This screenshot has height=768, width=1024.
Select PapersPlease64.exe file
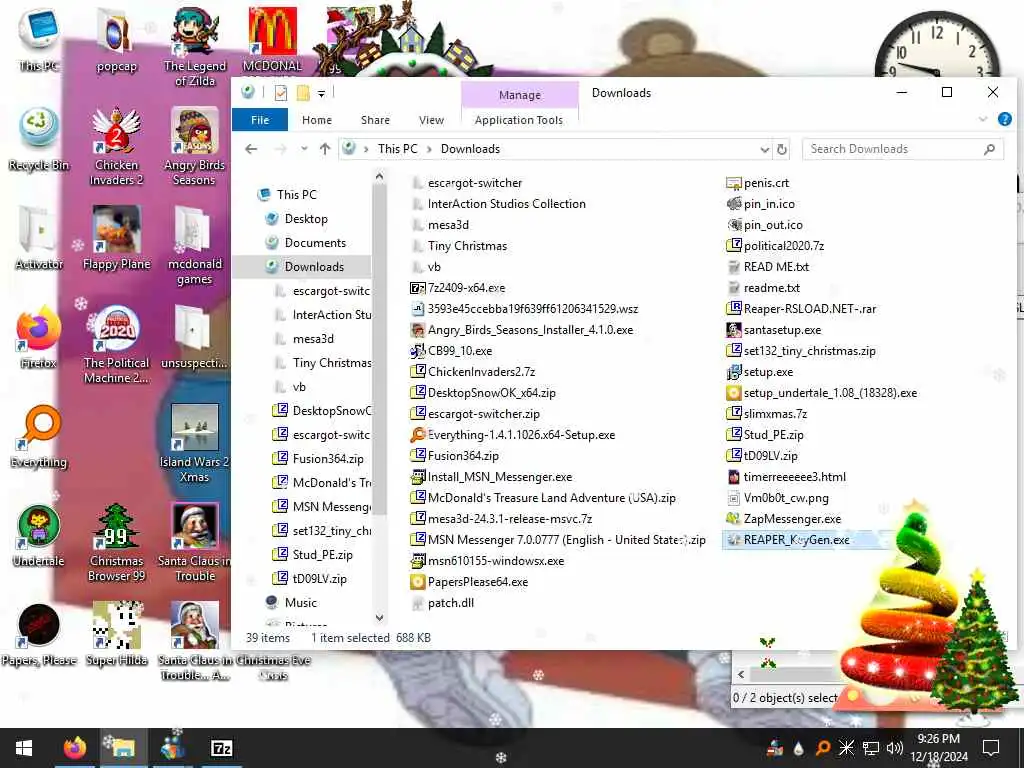coord(478,582)
